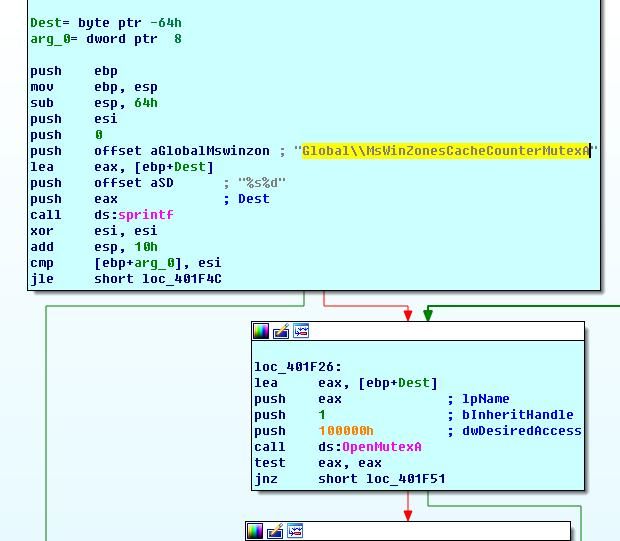Click the 'xor esi, esi' instruction

pyautogui.click(x=94, y=231)
